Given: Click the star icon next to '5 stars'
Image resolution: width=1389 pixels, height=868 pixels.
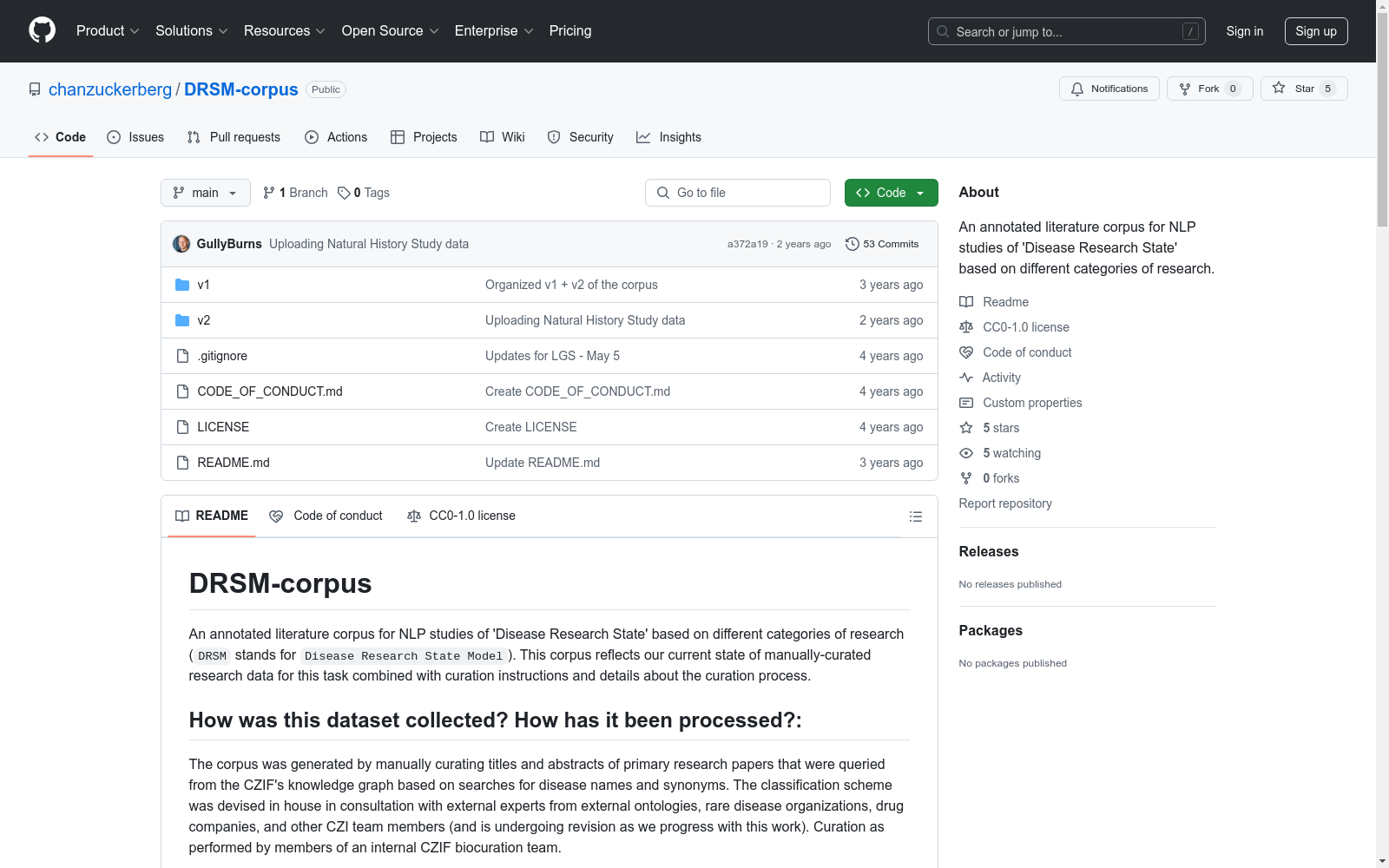Looking at the screenshot, I should pyautogui.click(x=966, y=428).
